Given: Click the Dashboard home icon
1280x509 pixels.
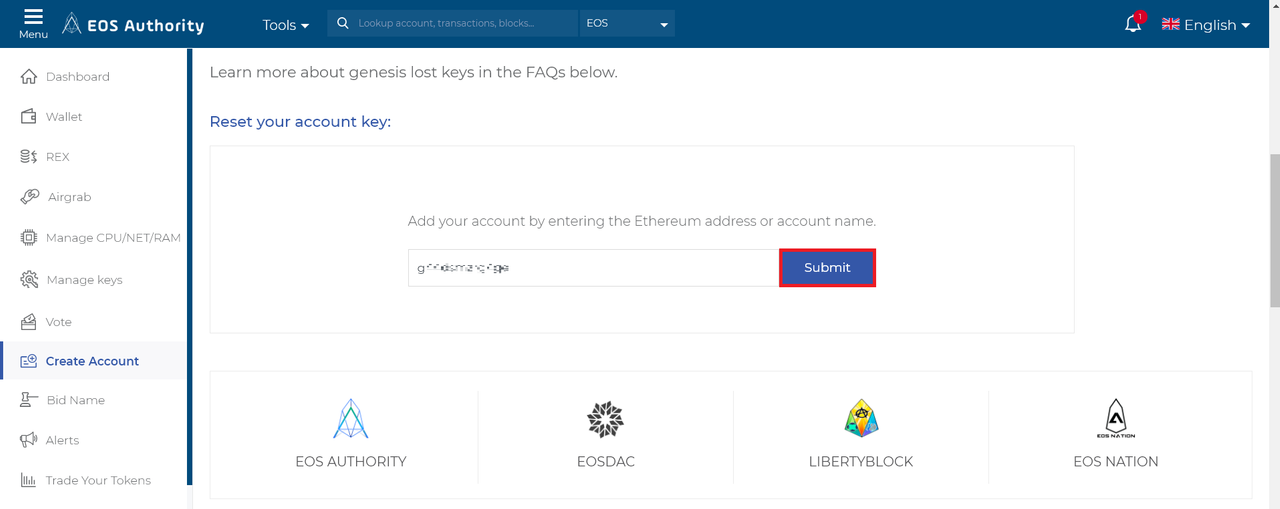Looking at the screenshot, I should tap(29, 76).
